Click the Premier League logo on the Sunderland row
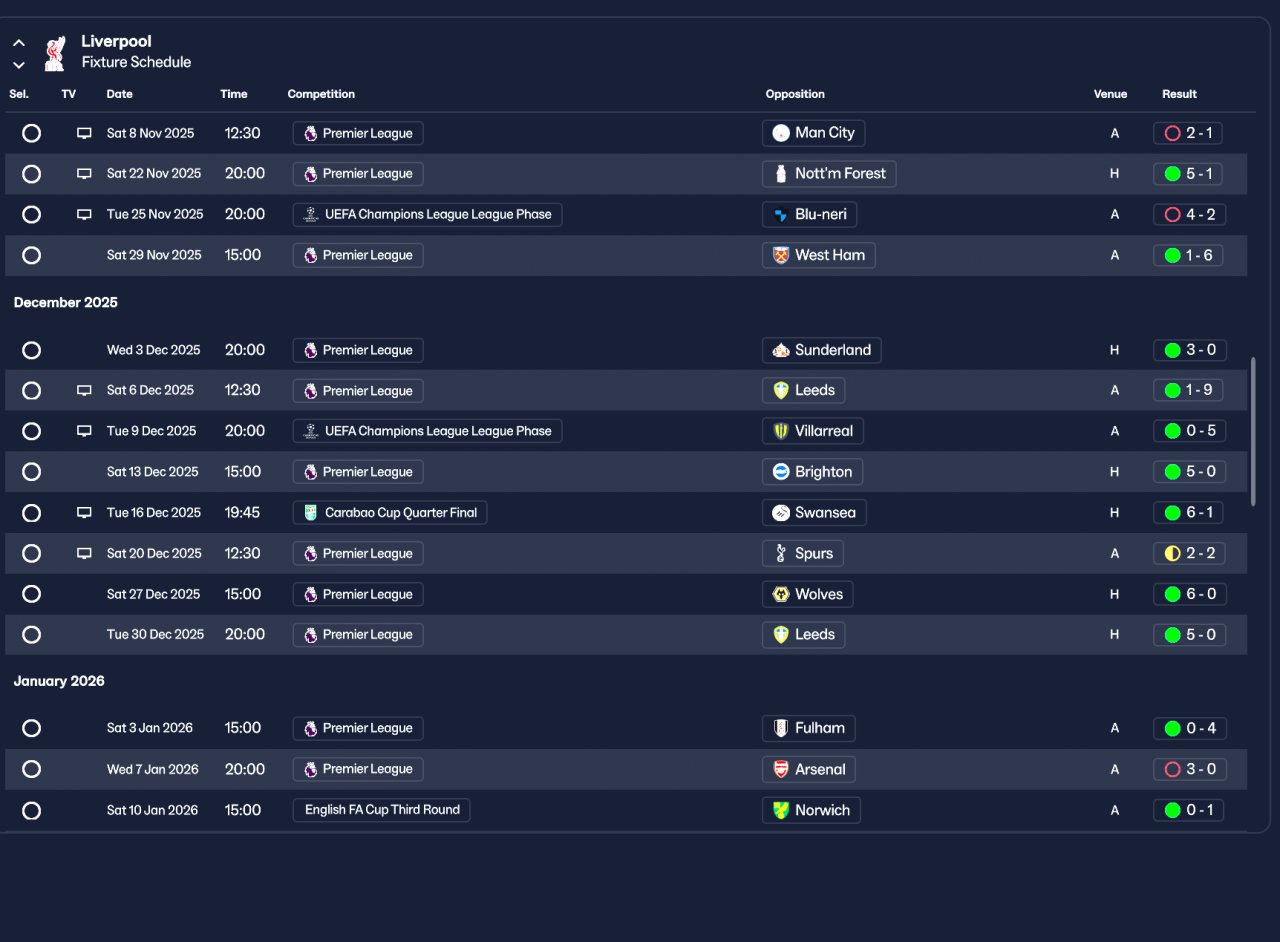 pyautogui.click(x=311, y=350)
